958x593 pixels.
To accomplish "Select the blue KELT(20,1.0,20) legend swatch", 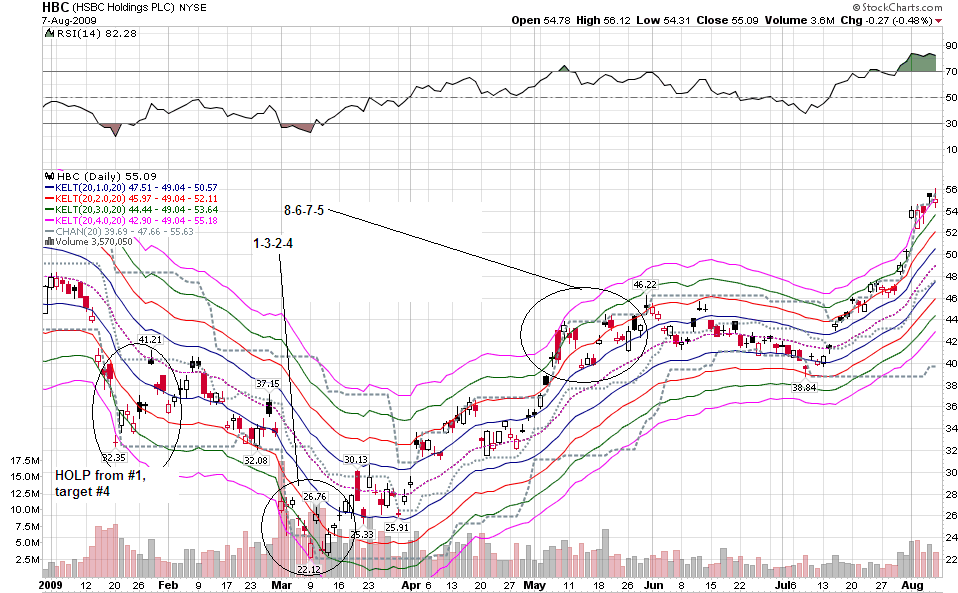I will pyautogui.click(x=49, y=188).
